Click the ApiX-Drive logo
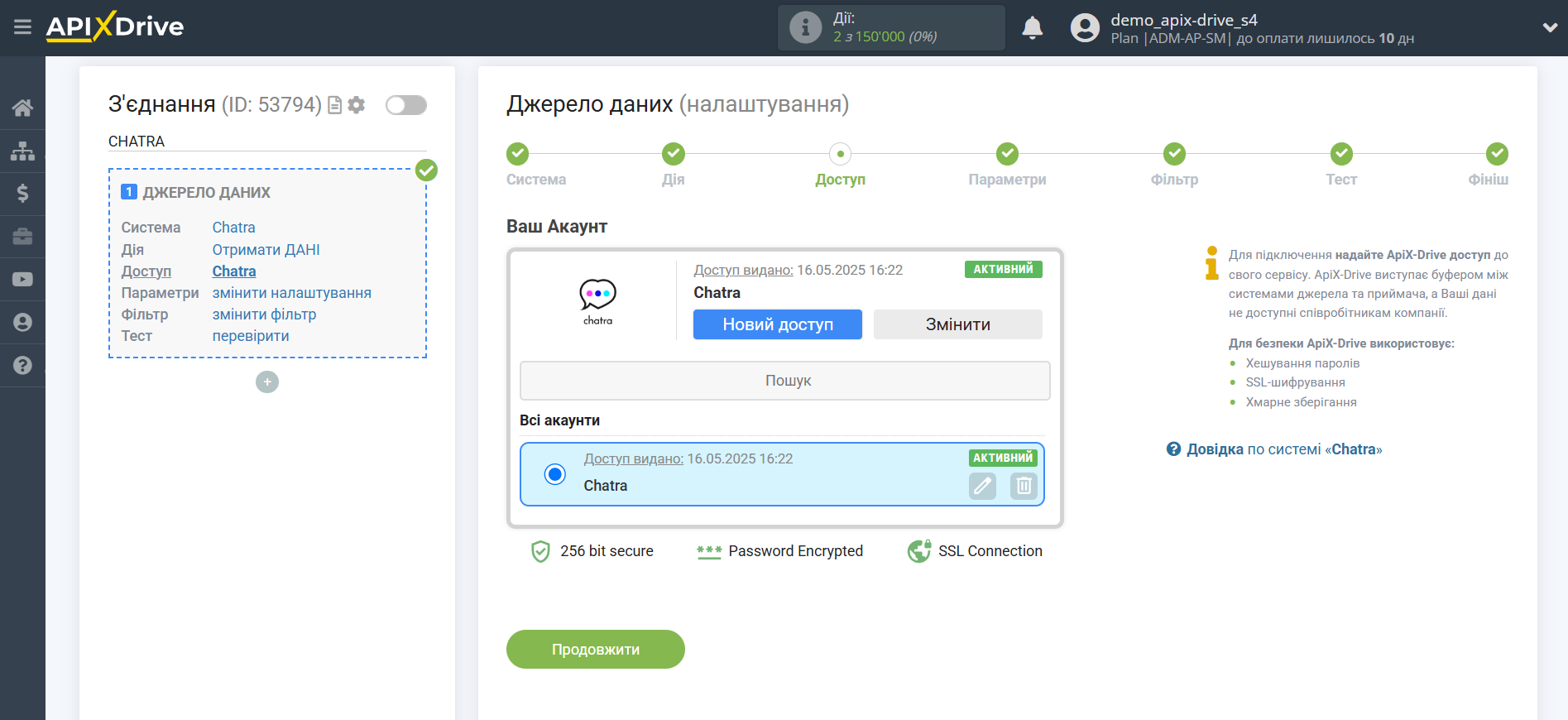 115,26
